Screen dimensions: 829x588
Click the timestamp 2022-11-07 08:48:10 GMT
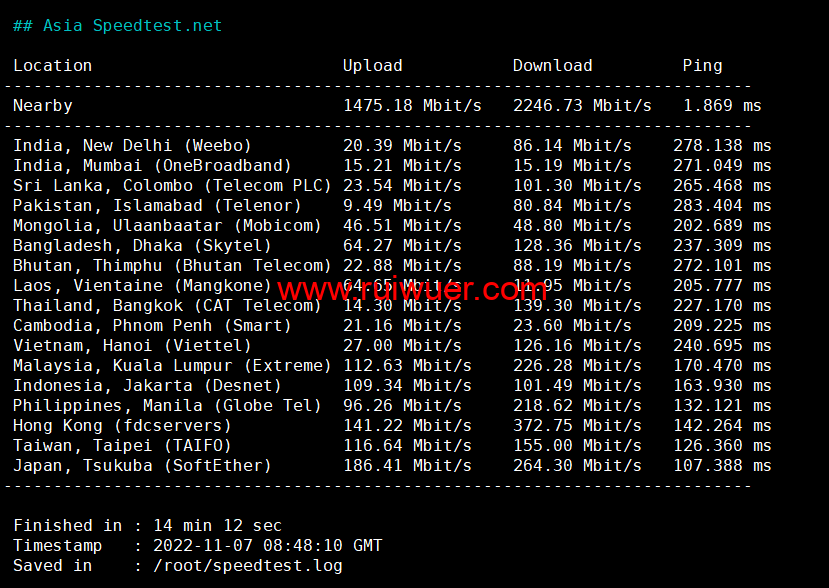pos(267,546)
